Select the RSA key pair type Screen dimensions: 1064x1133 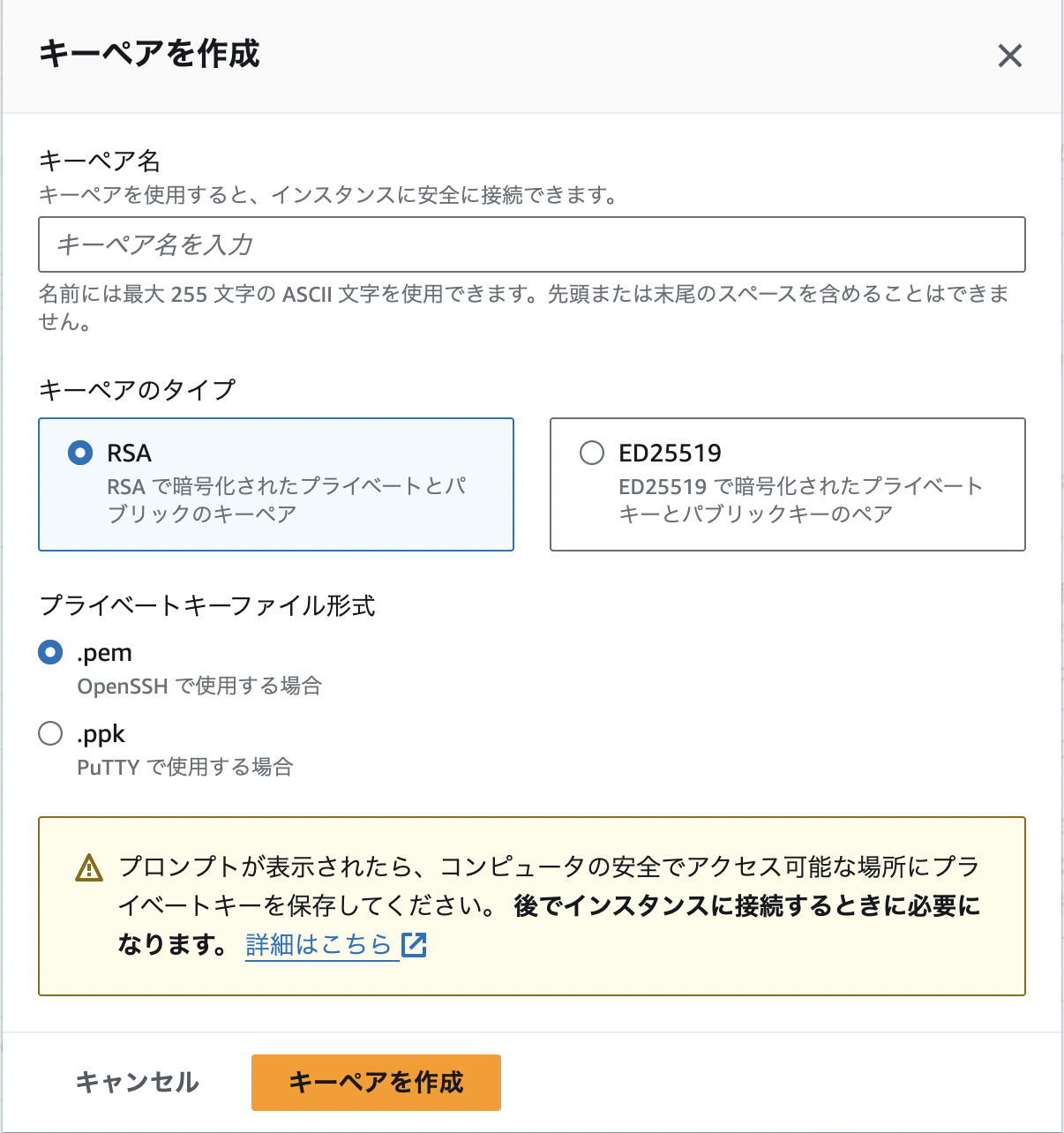(79, 453)
